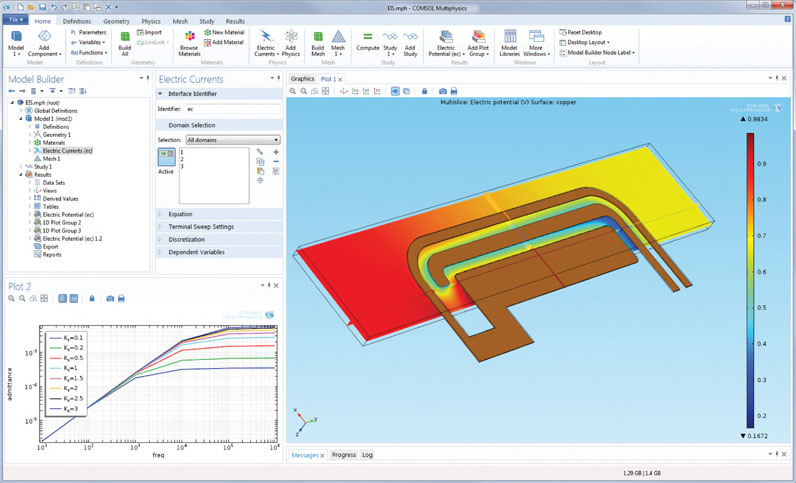Click go to default 3D view icon
This screenshot has width=796, height=483.
coord(344,91)
